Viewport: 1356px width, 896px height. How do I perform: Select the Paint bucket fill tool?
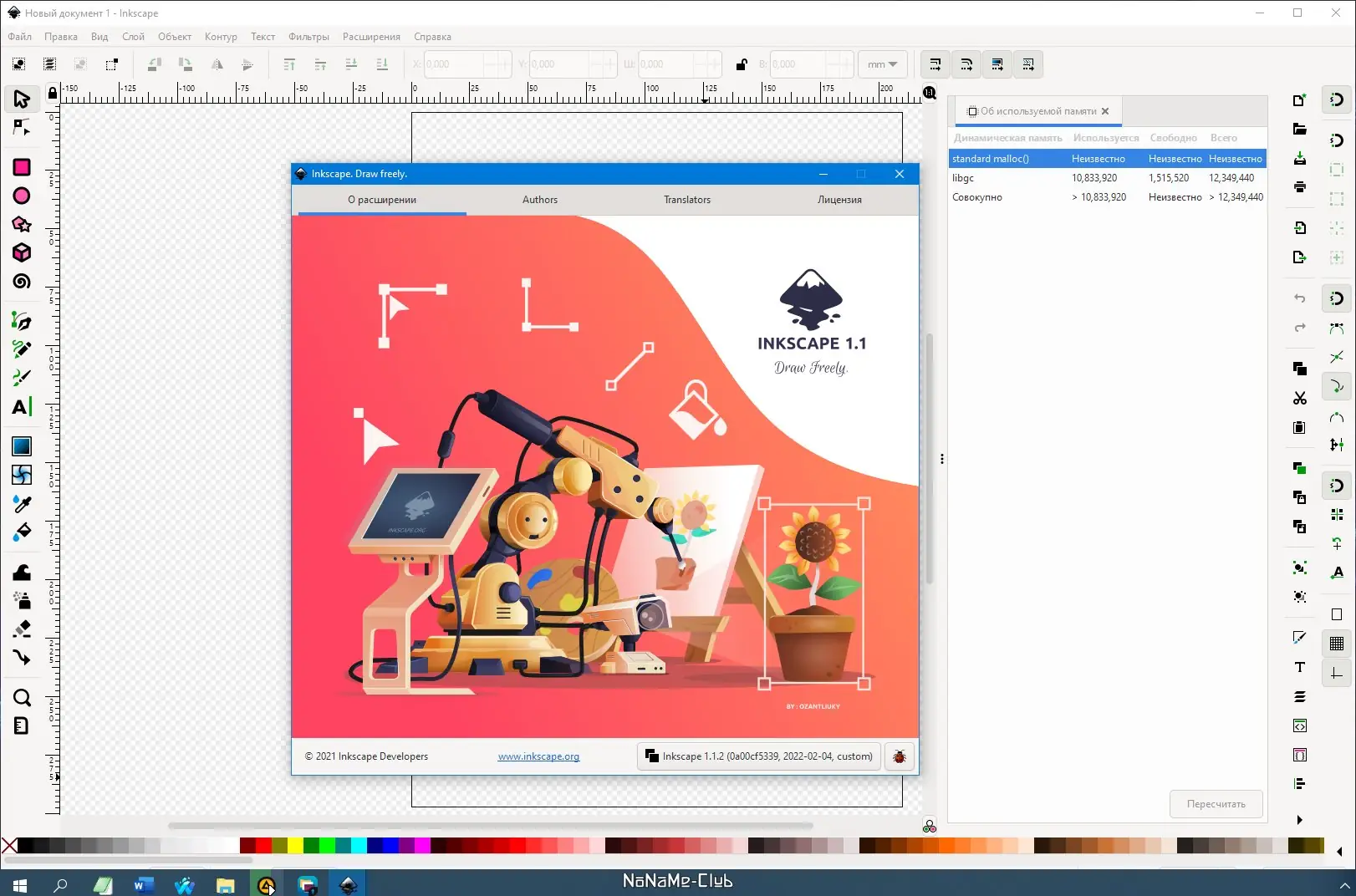[x=22, y=532]
